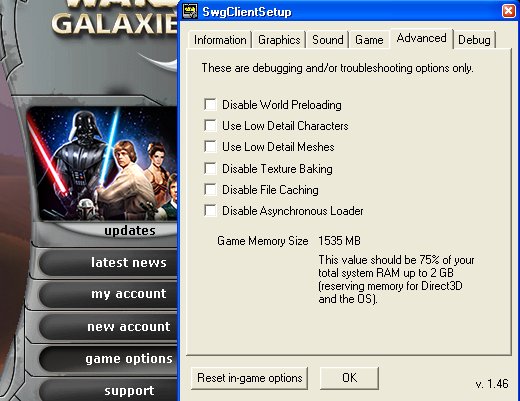Click the updates label in the launcher
The image size is (520, 401).
[x=130, y=231]
